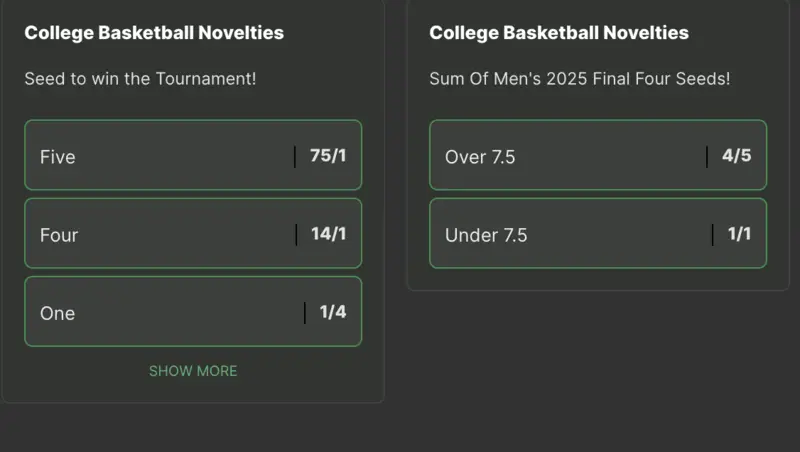Viewport: 800px width, 452px height.
Task: Select the Over 7.5 betting option
Action: [x=597, y=156]
